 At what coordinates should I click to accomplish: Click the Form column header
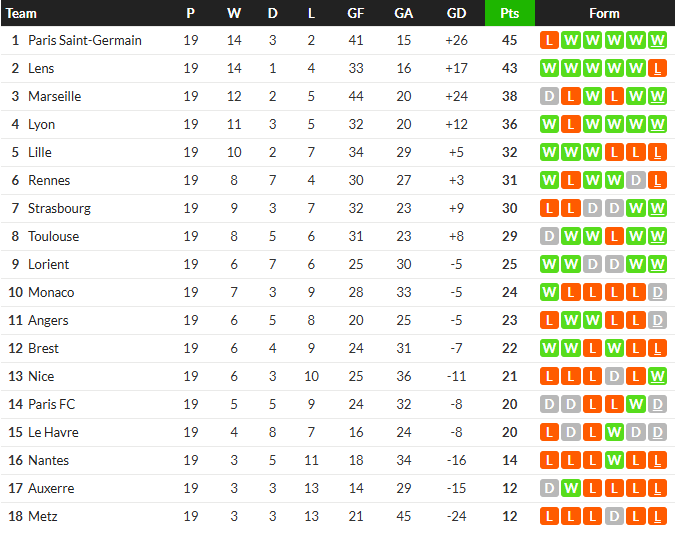click(604, 13)
